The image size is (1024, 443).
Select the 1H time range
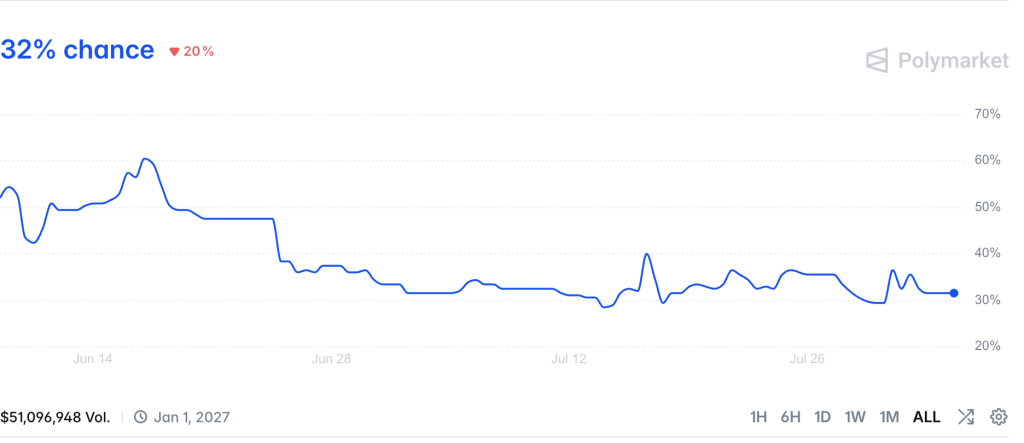coord(758,417)
